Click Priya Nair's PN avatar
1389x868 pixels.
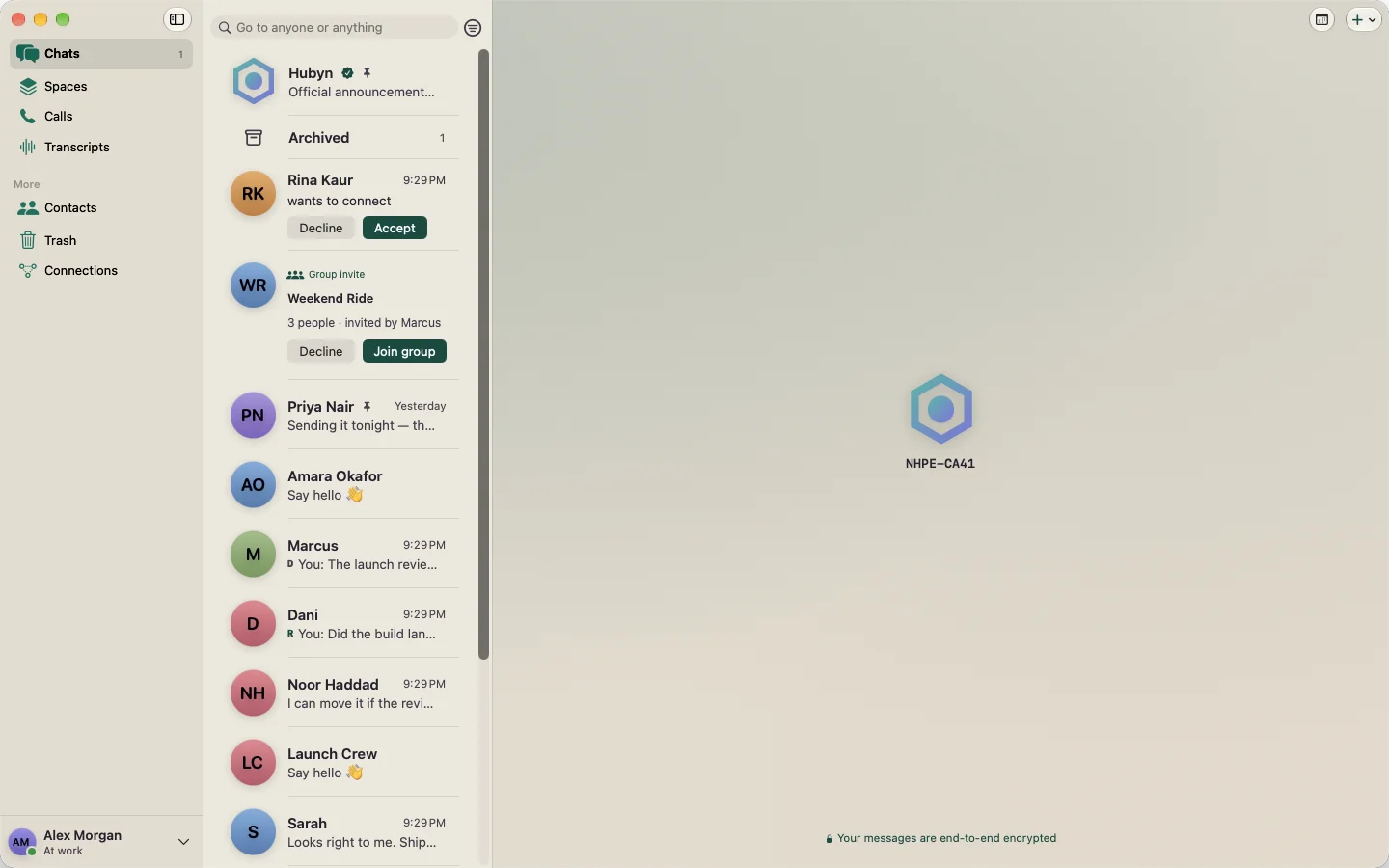253,415
